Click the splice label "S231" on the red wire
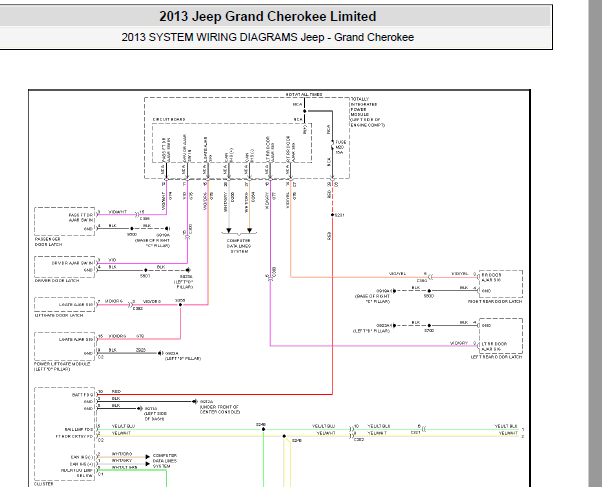Screen dimensions: 602x487 (x=339, y=215)
